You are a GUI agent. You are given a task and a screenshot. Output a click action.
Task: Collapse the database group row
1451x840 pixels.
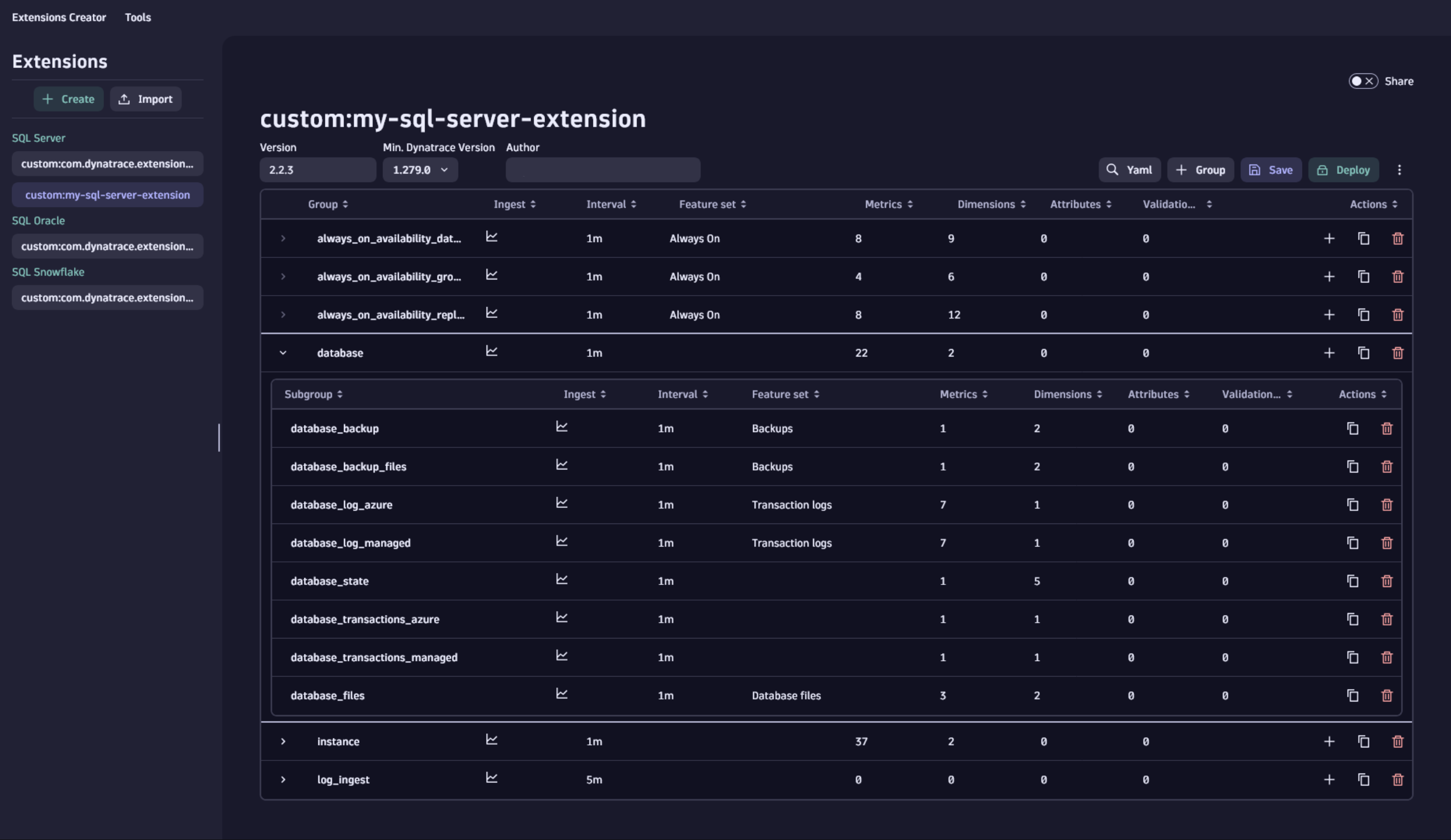pos(282,353)
